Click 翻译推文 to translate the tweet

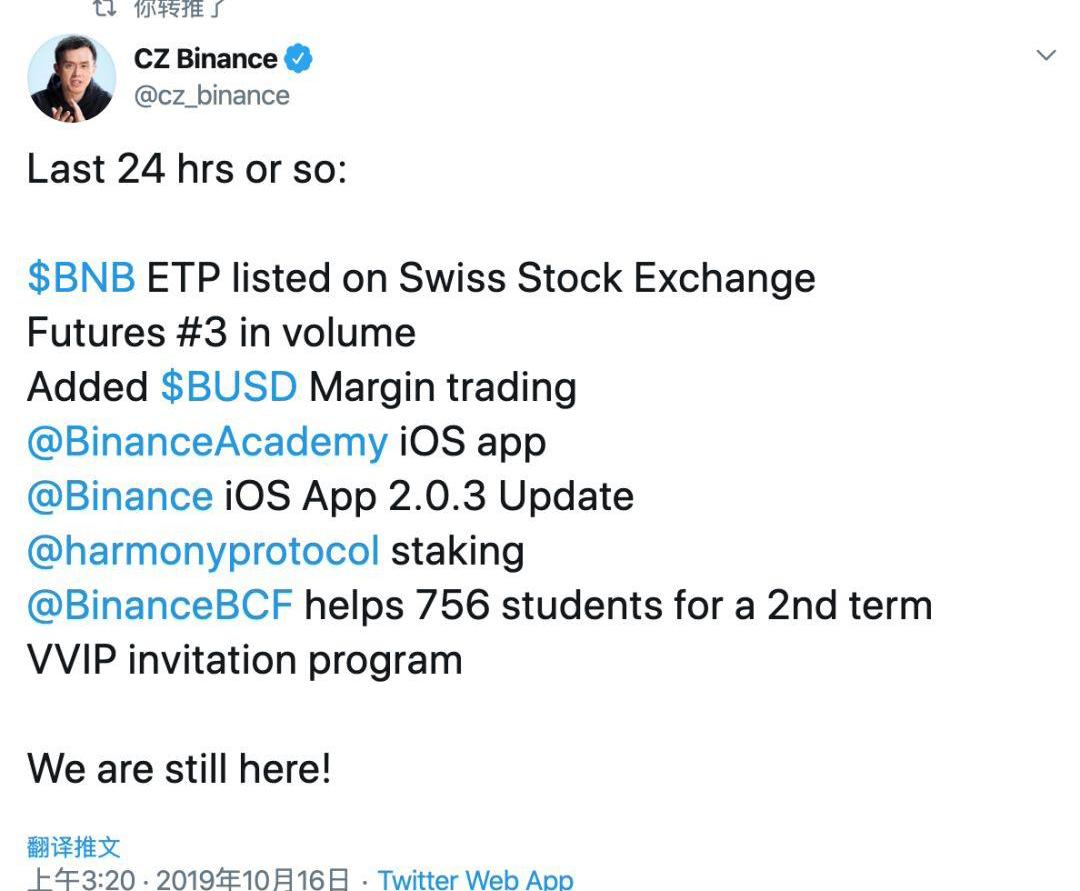point(74,848)
